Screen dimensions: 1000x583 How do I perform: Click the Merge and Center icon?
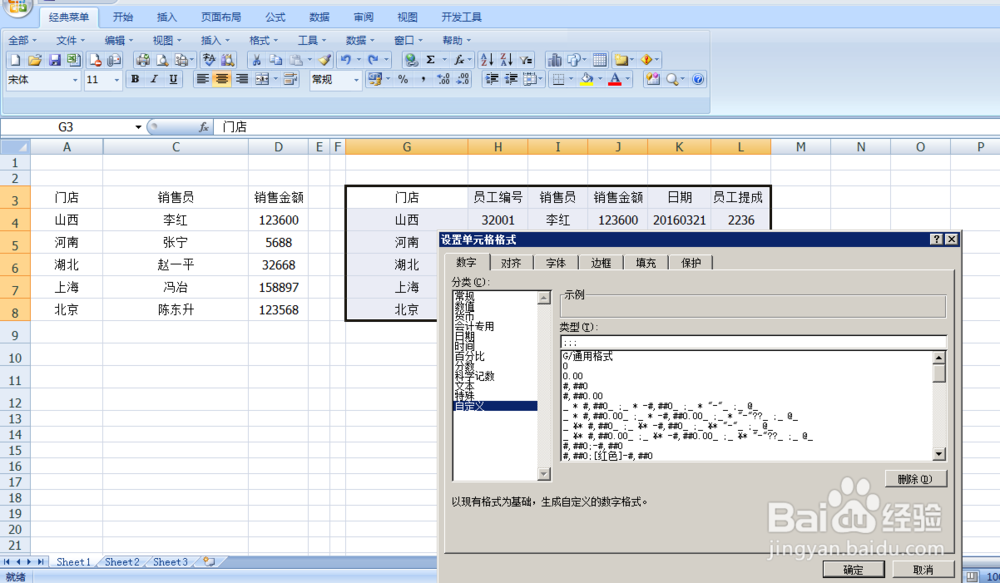[262, 79]
